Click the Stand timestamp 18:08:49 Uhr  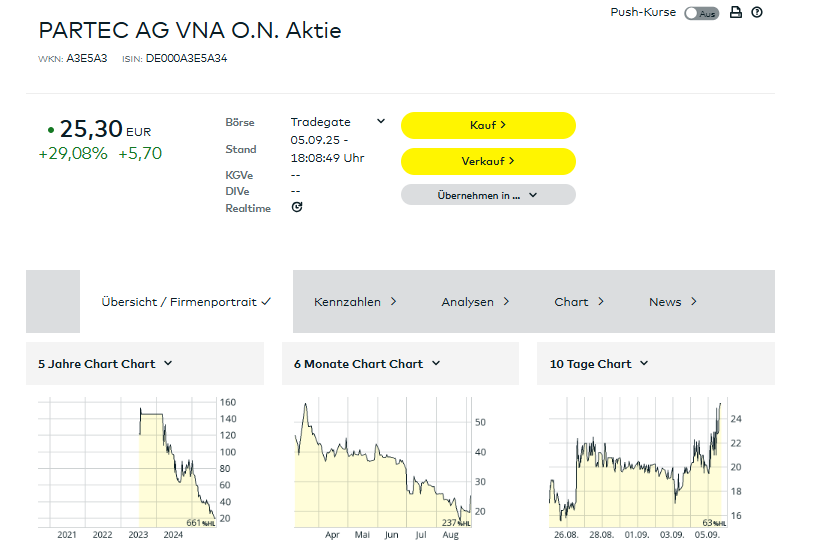click(x=327, y=158)
